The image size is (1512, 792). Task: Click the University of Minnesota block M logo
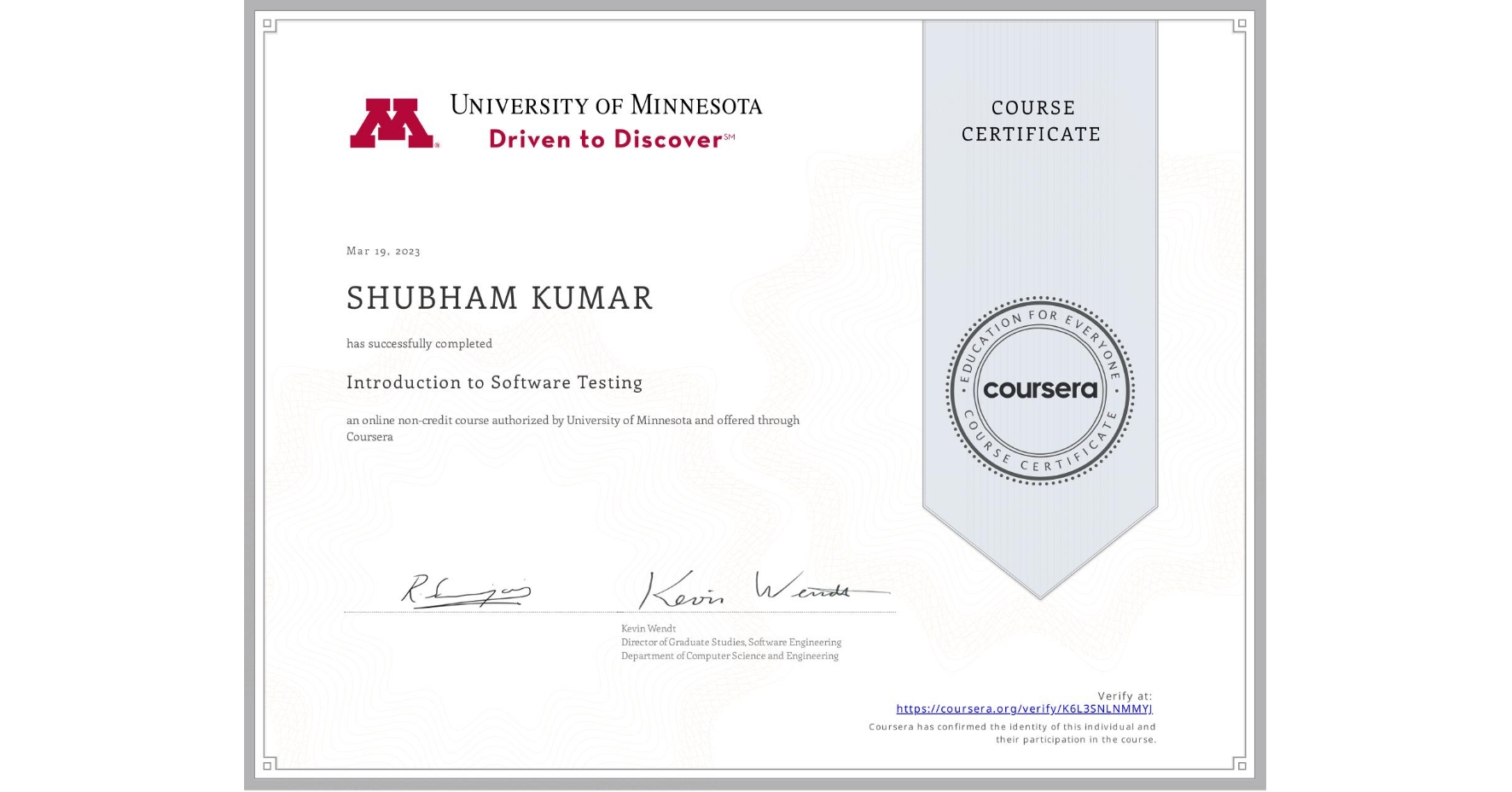(x=394, y=121)
